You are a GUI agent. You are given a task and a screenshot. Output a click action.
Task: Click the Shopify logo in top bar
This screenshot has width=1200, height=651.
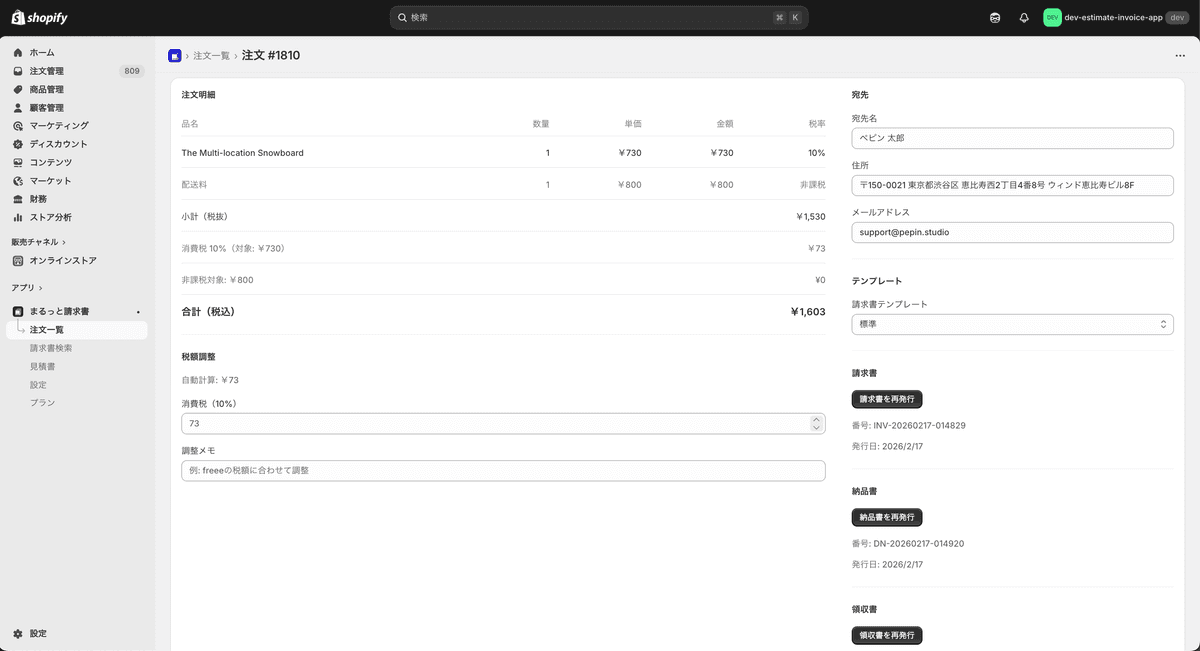click(40, 17)
